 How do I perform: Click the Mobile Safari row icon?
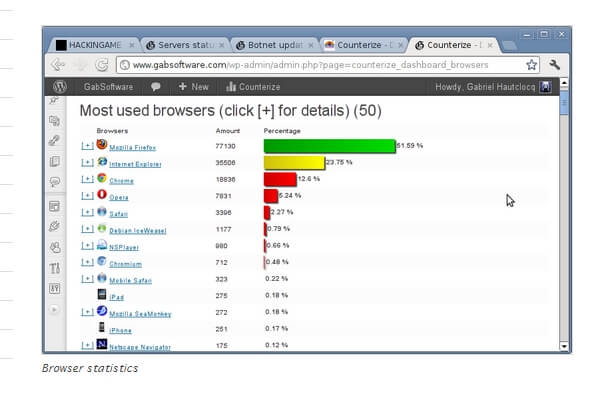pyautogui.click(x=102, y=278)
